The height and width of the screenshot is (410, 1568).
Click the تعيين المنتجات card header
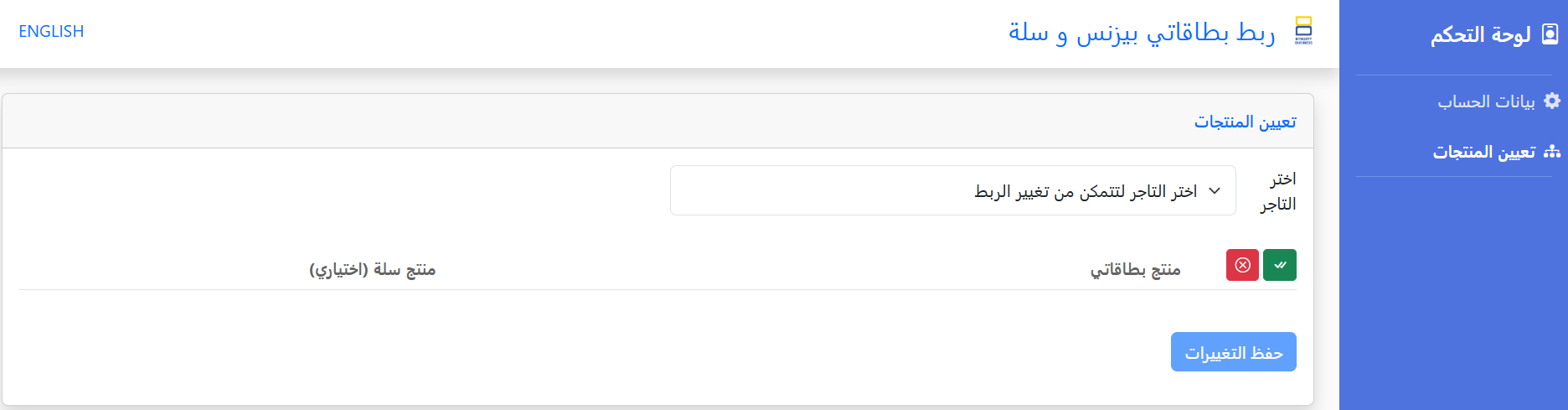pos(1245,122)
